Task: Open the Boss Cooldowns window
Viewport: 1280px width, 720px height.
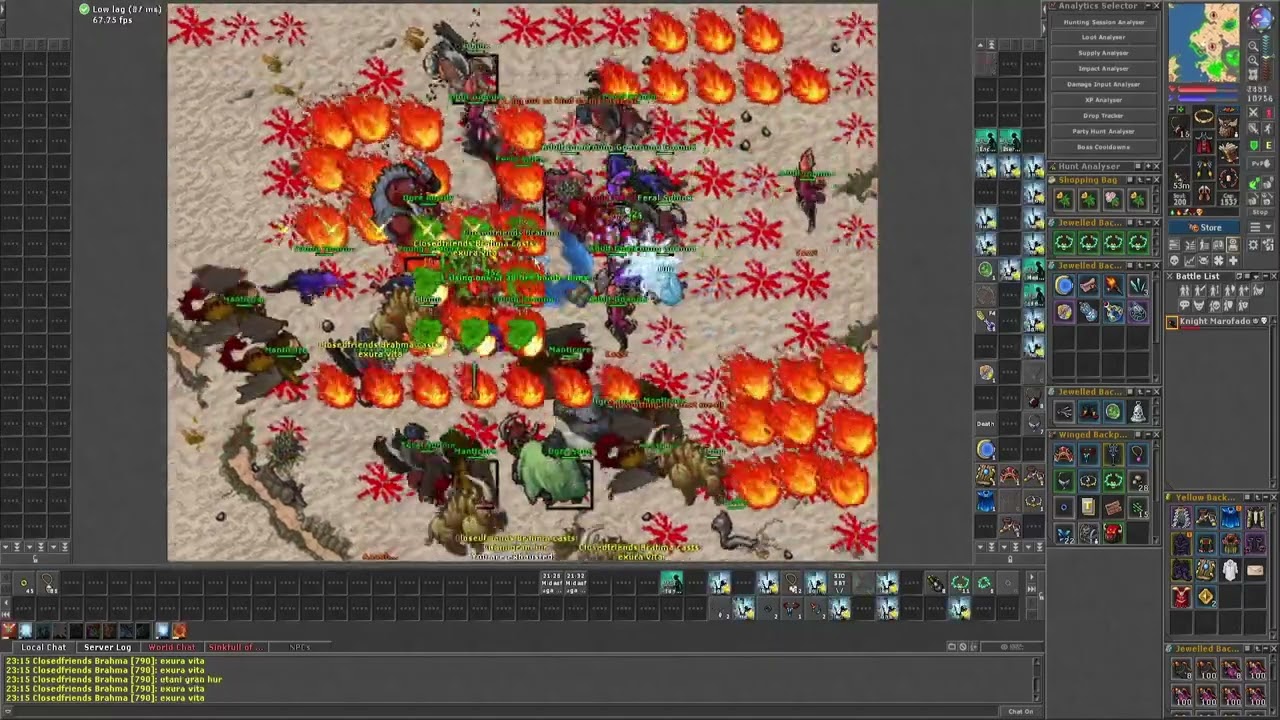Action: pyautogui.click(x=1103, y=147)
